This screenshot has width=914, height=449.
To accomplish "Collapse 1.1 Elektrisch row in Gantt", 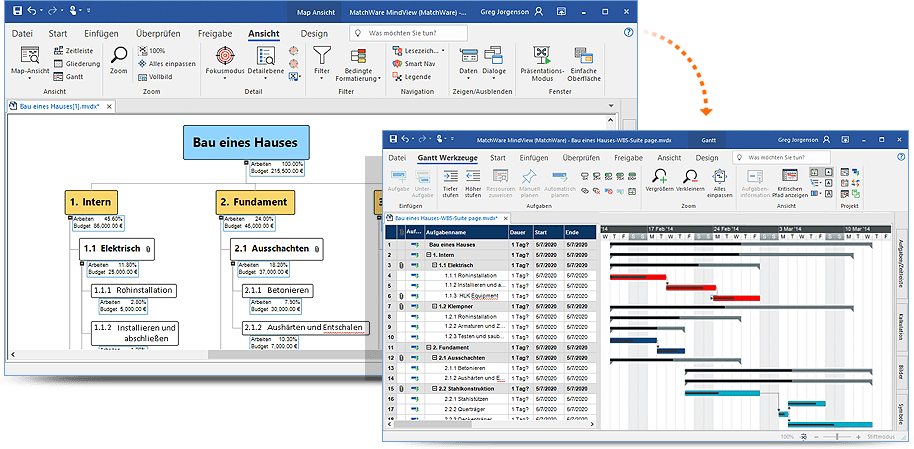I will (x=434, y=265).
